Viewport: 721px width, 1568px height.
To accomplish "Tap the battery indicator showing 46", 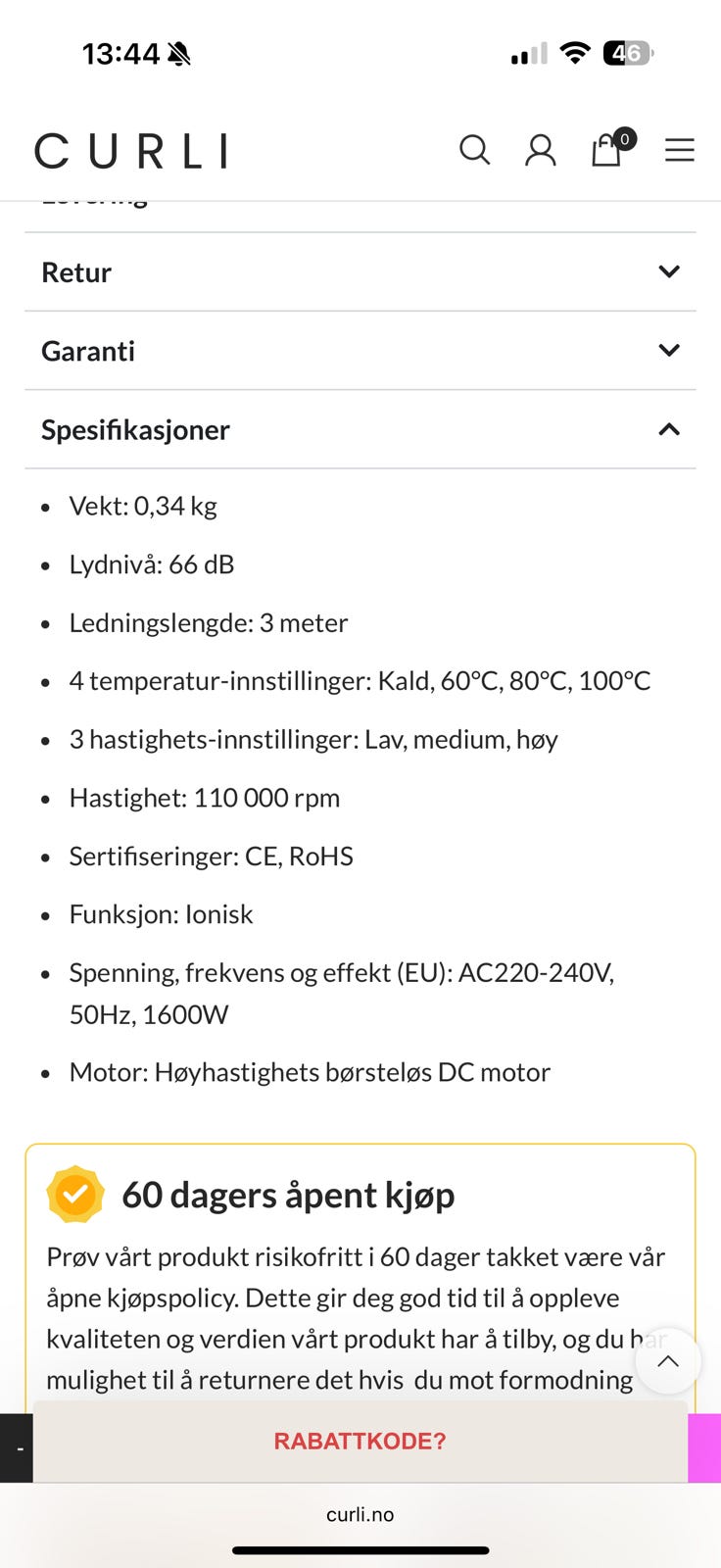I will pyautogui.click(x=628, y=53).
